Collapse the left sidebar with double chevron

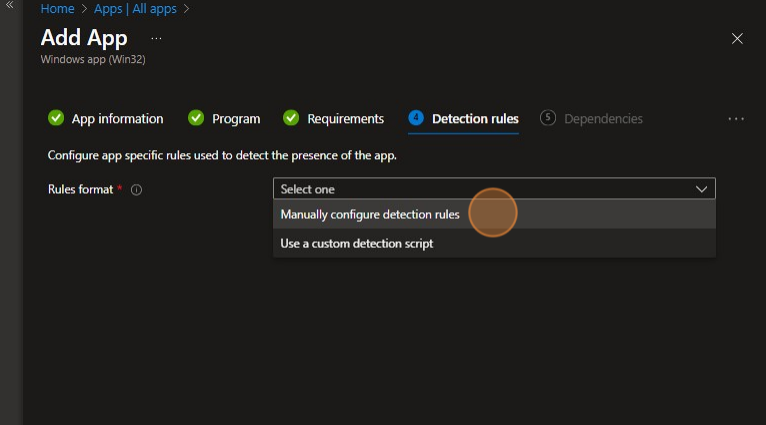point(10,6)
